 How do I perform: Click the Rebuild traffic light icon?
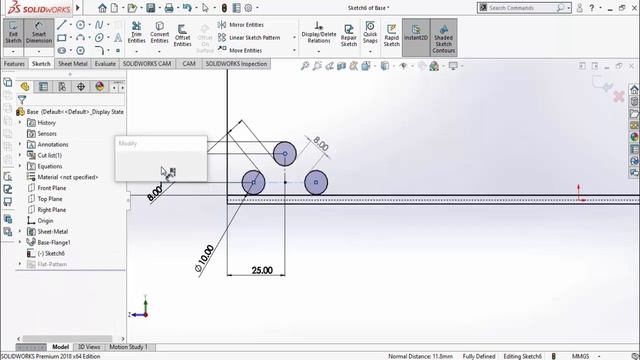tap(224, 8)
